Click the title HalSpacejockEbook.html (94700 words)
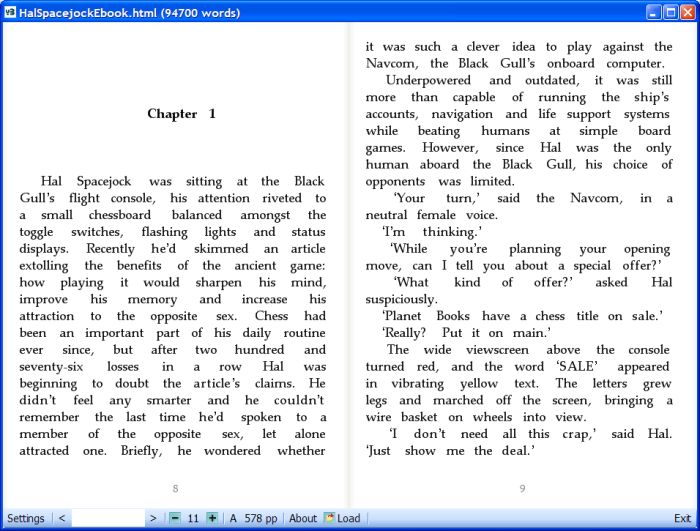The width and height of the screenshot is (700, 531). pyautogui.click(x=129, y=13)
